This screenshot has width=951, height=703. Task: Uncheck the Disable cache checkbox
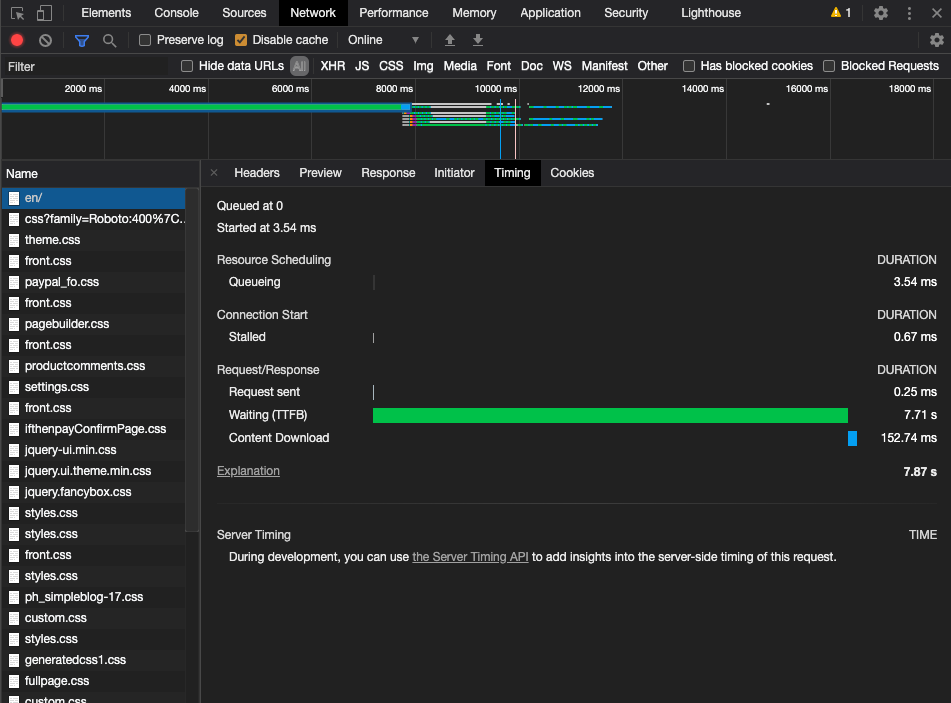[241, 40]
